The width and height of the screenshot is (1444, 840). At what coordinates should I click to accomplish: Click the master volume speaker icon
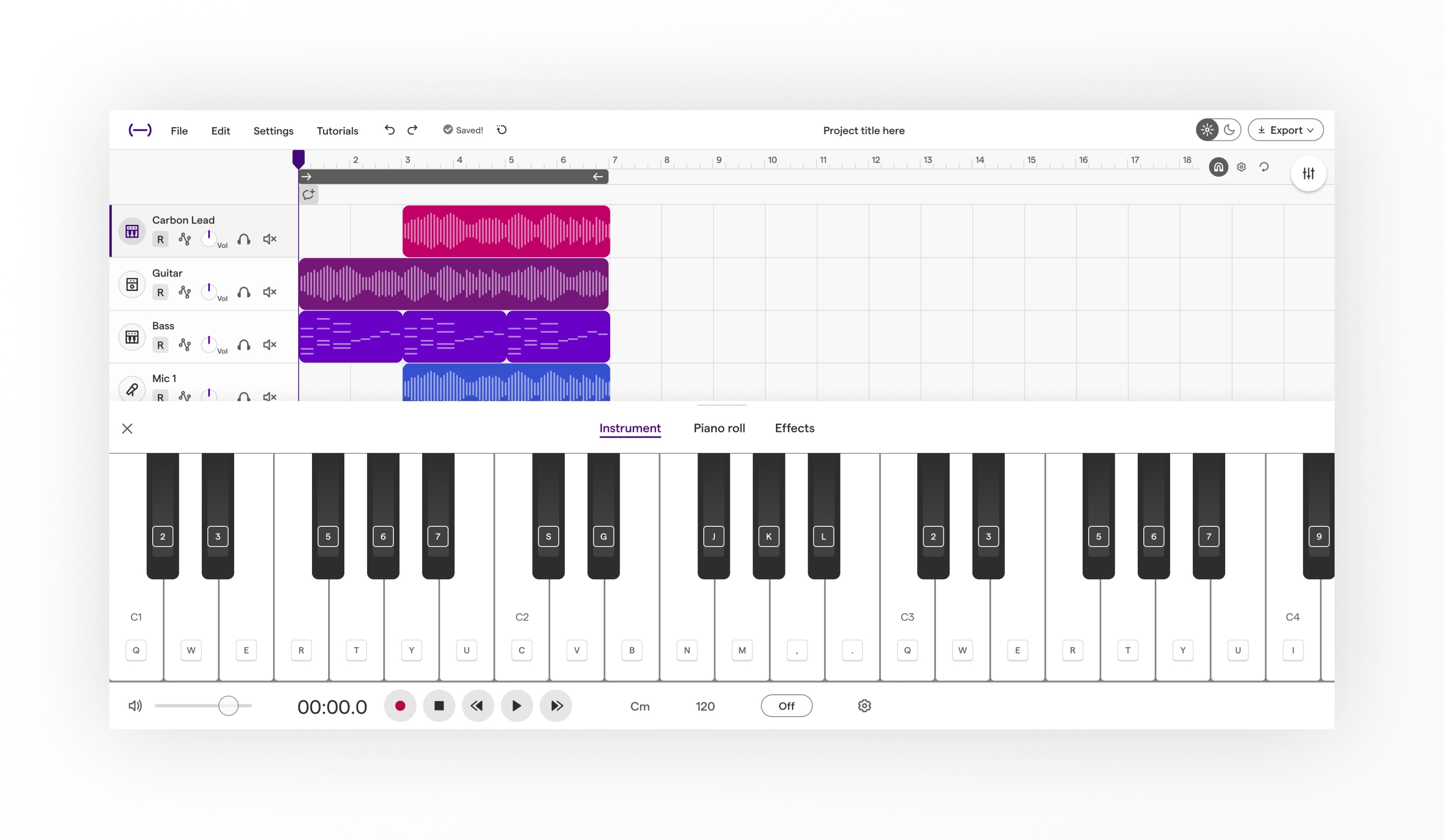pos(135,706)
